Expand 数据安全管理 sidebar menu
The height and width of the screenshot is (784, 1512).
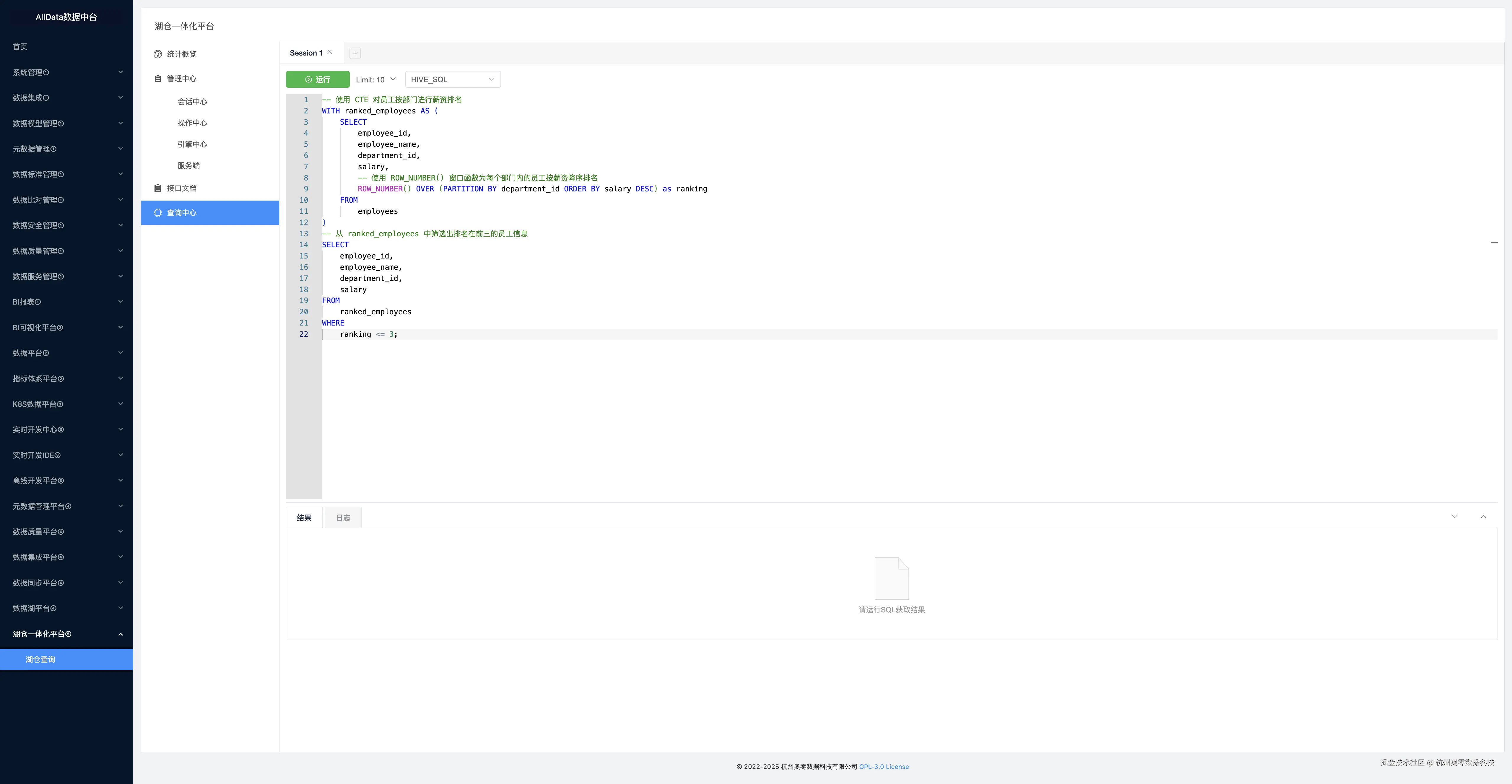pos(66,225)
